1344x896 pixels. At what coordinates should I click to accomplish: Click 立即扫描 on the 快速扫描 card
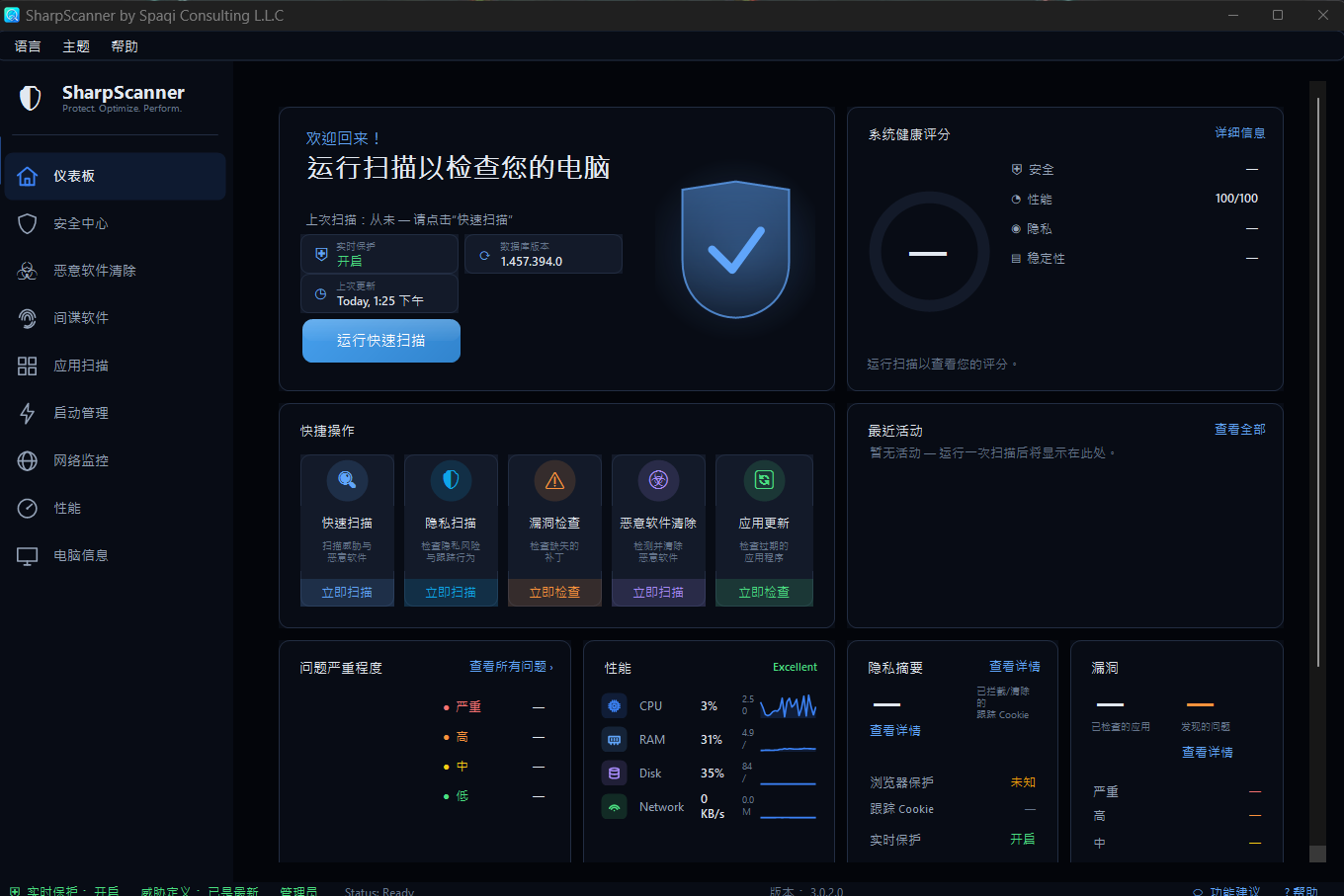(x=347, y=593)
